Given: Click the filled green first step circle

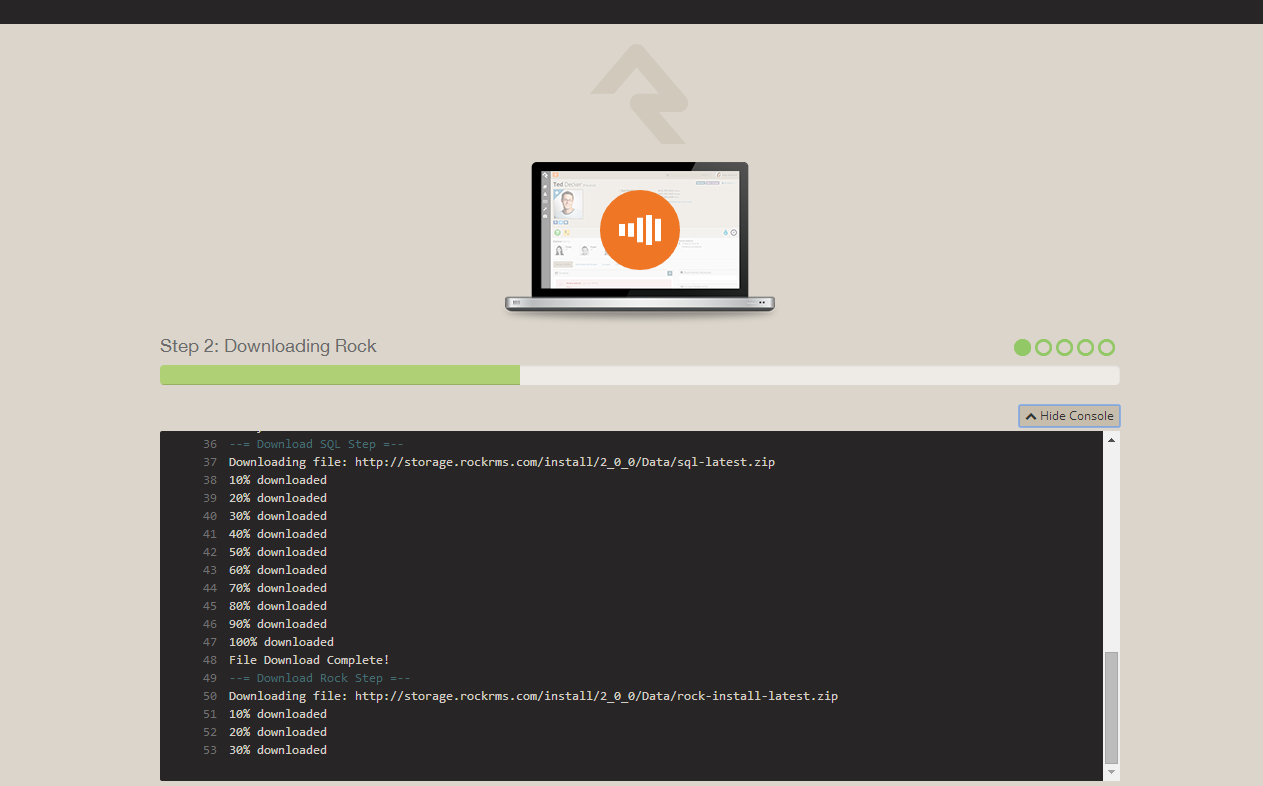Looking at the screenshot, I should [1022, 347].
